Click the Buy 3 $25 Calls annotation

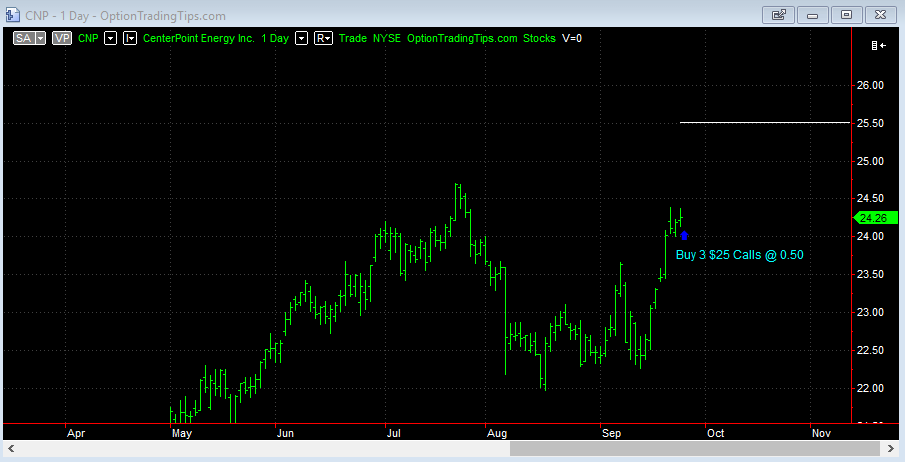click(739, 255)
